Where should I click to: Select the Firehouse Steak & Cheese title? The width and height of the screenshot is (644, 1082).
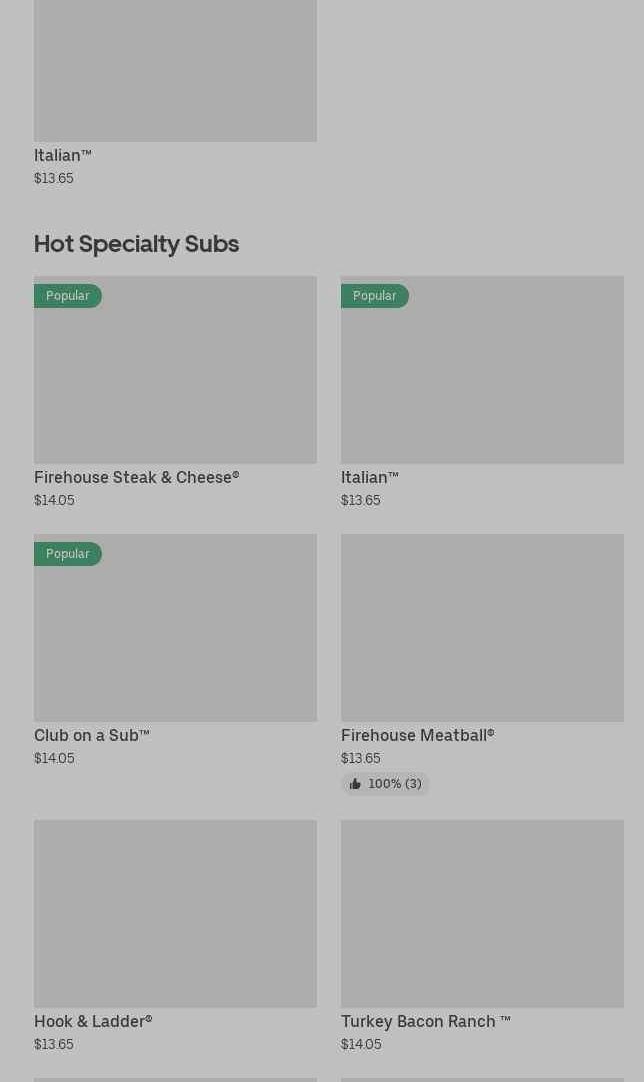136,478
